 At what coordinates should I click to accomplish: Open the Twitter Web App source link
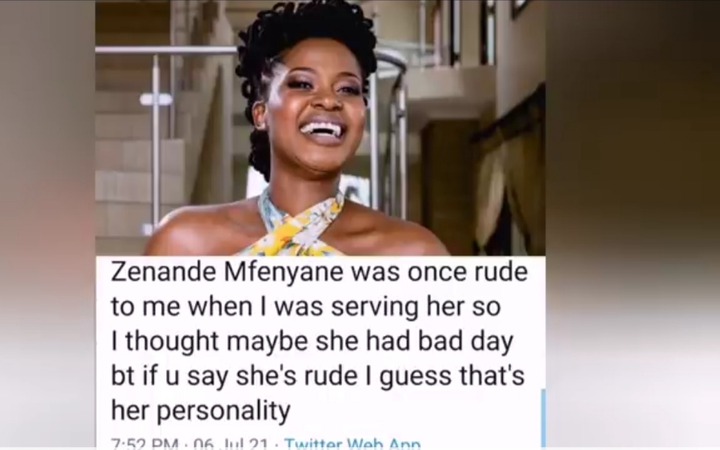(x=352, y=444)
